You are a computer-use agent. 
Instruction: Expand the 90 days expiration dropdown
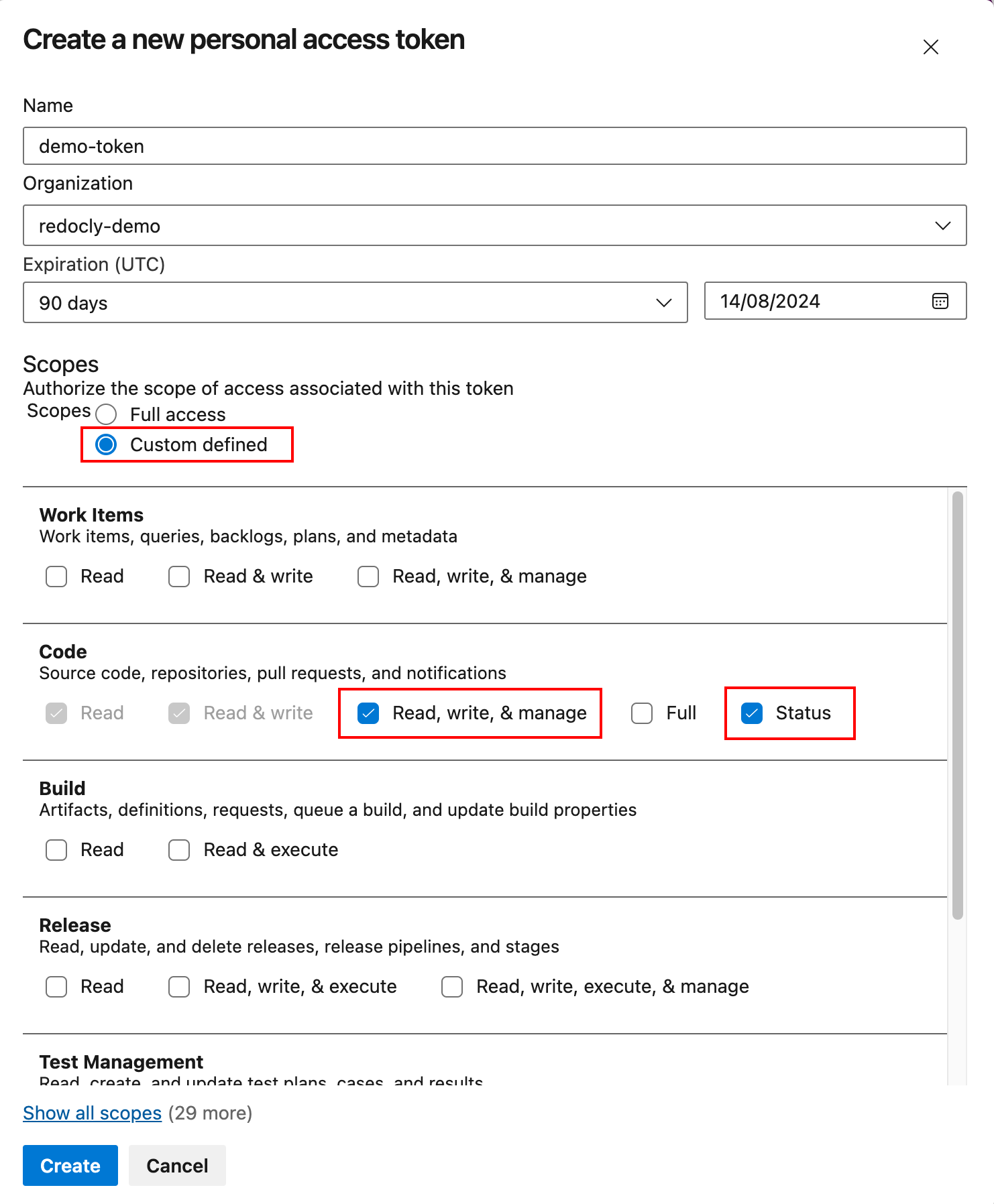(355, 302)
